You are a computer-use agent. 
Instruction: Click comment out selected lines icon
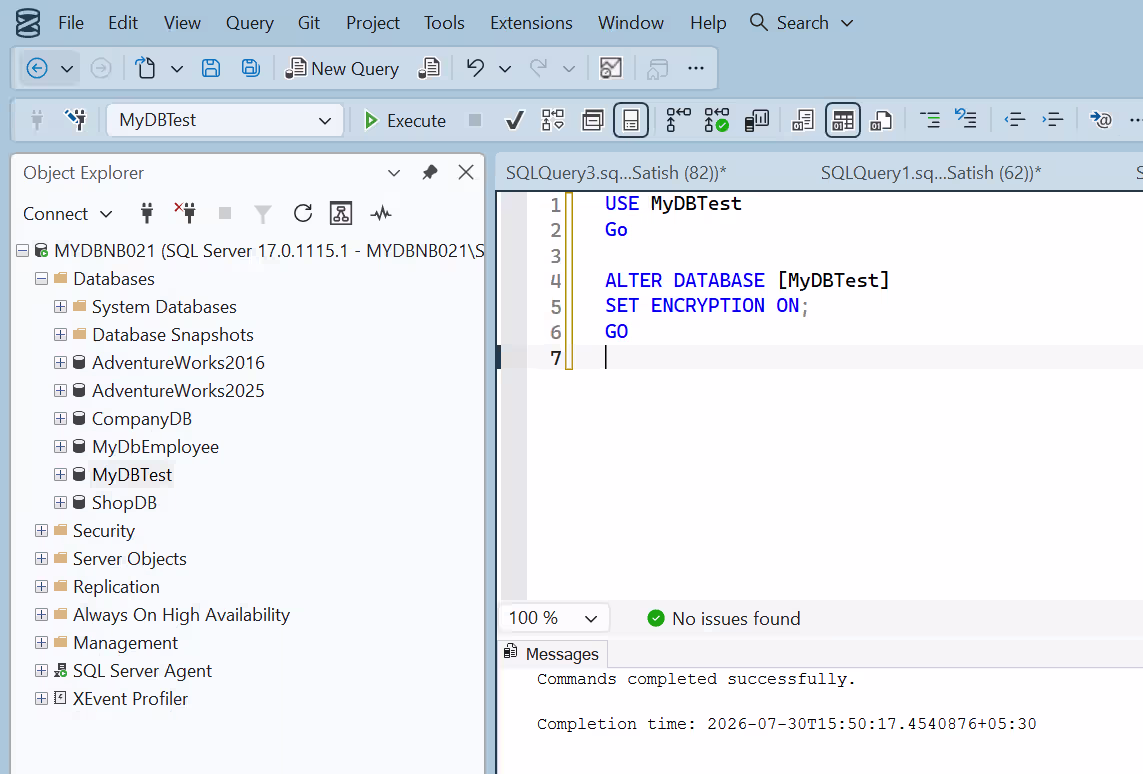tap(929, 120)
